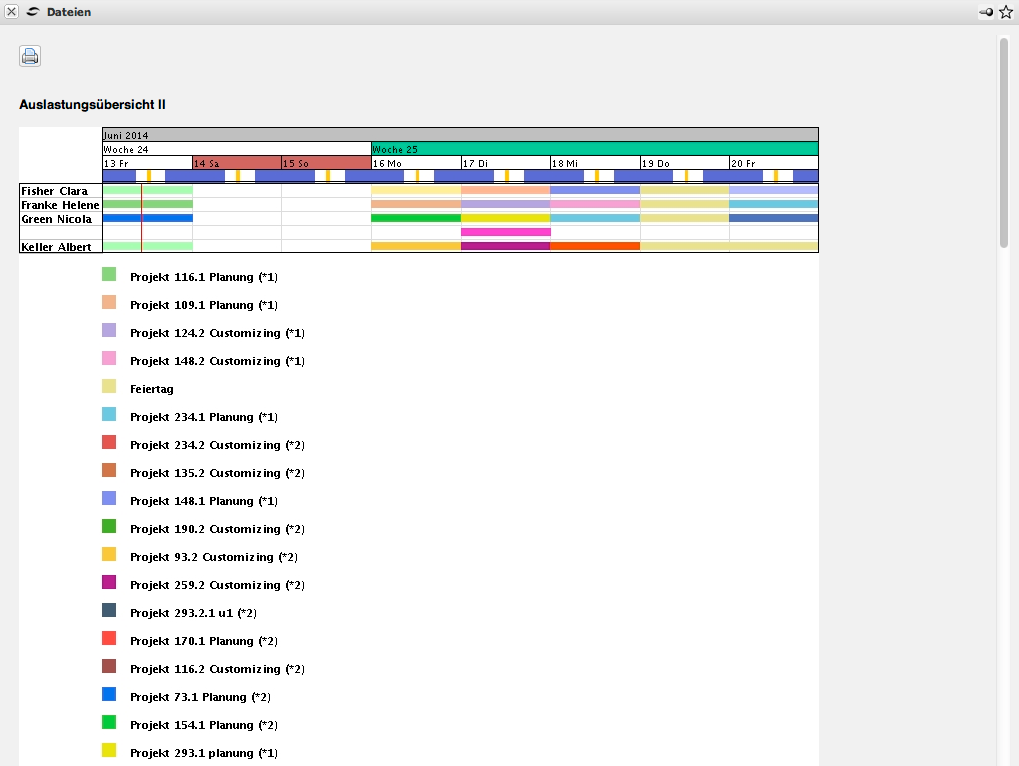Click the Juni 2014 month header
Viewport: 1019px width, 766px height.
(460, 135)
